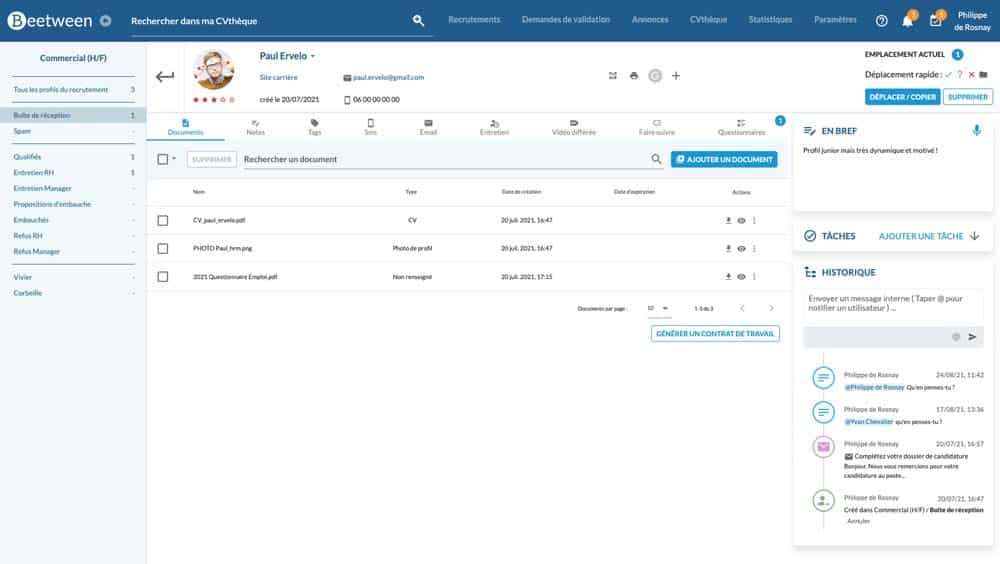
Task: Click the search magnifier in the top bar
Action: click(418, 20)
